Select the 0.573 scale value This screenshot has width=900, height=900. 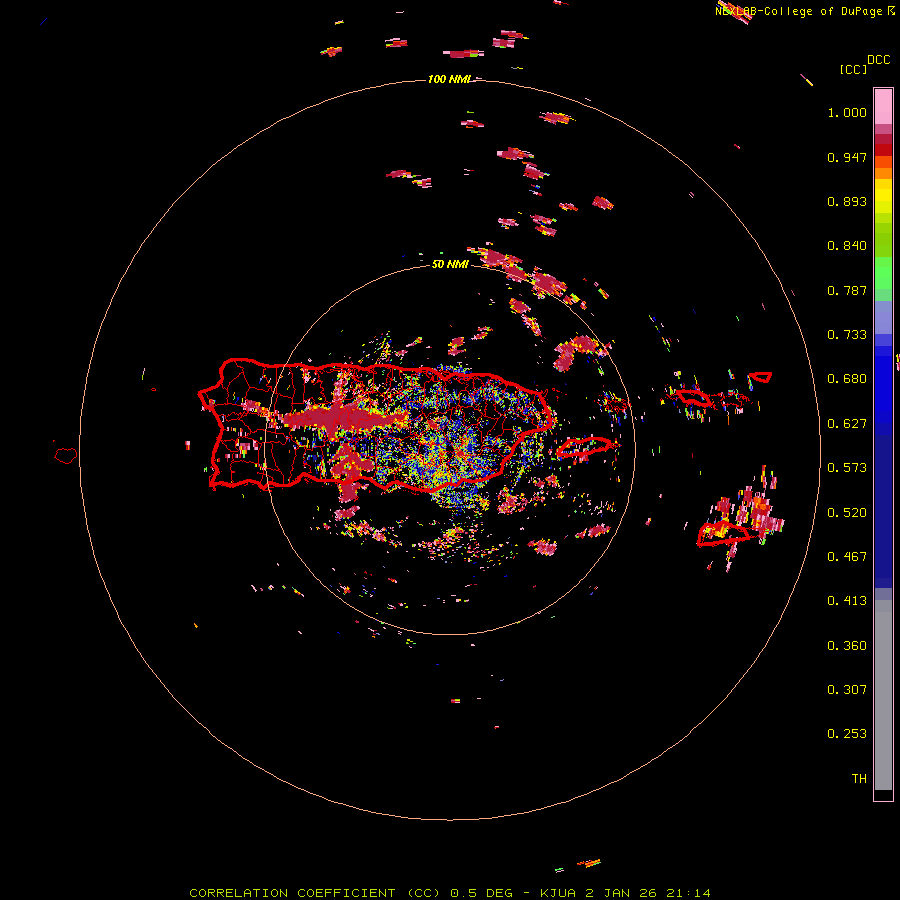coord(847,468)
